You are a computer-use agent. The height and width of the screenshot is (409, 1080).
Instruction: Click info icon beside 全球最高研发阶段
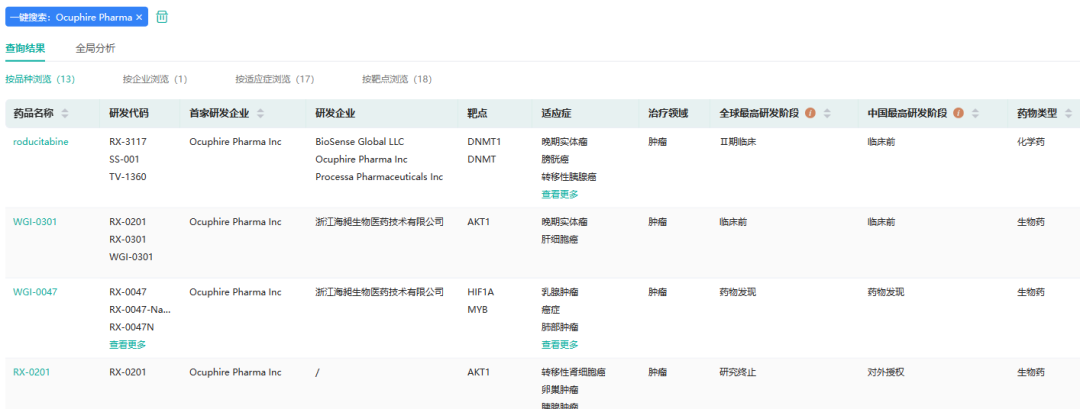(x=810, y=114)
